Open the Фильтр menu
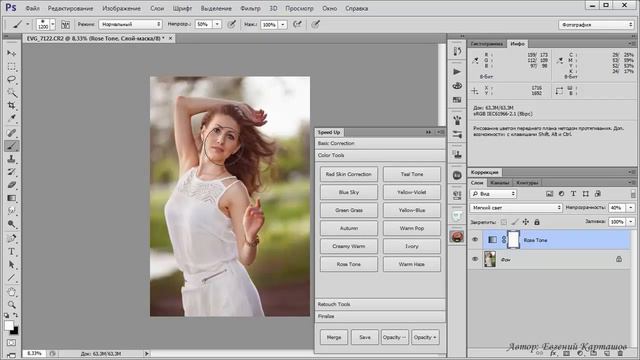 click(250, 8)
